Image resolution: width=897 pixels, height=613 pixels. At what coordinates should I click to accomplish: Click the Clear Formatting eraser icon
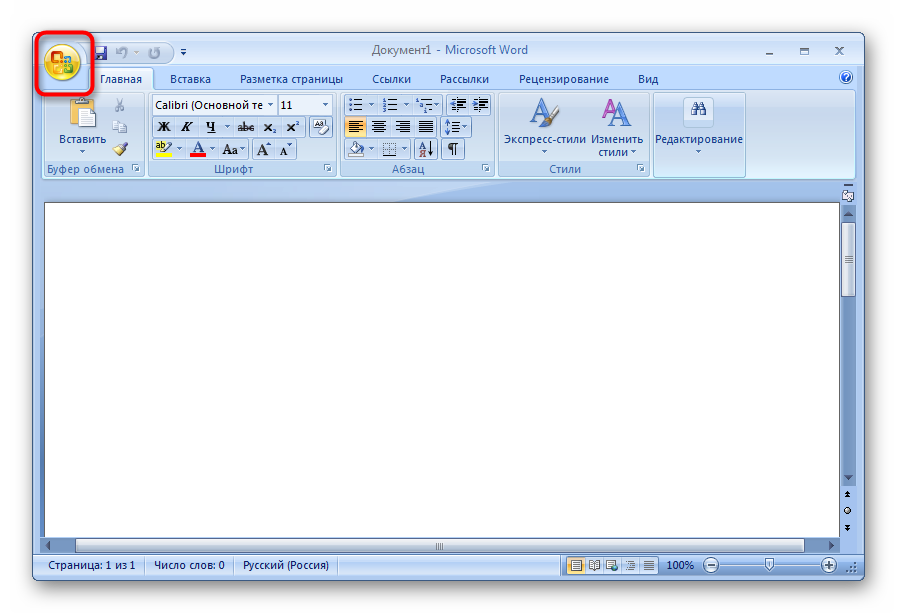coord(321,127)
